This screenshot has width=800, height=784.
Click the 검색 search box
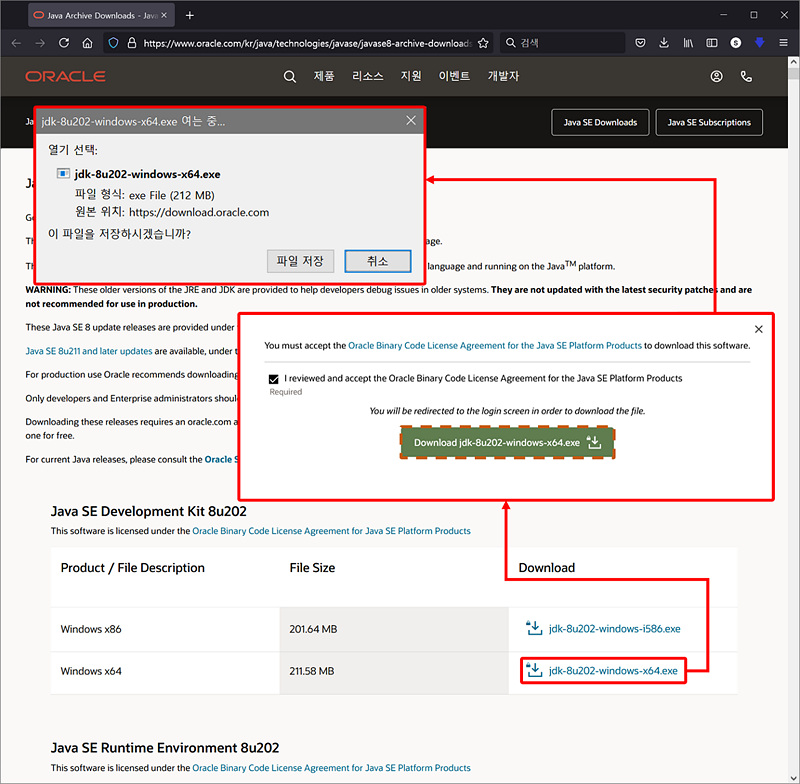[563, 43]
